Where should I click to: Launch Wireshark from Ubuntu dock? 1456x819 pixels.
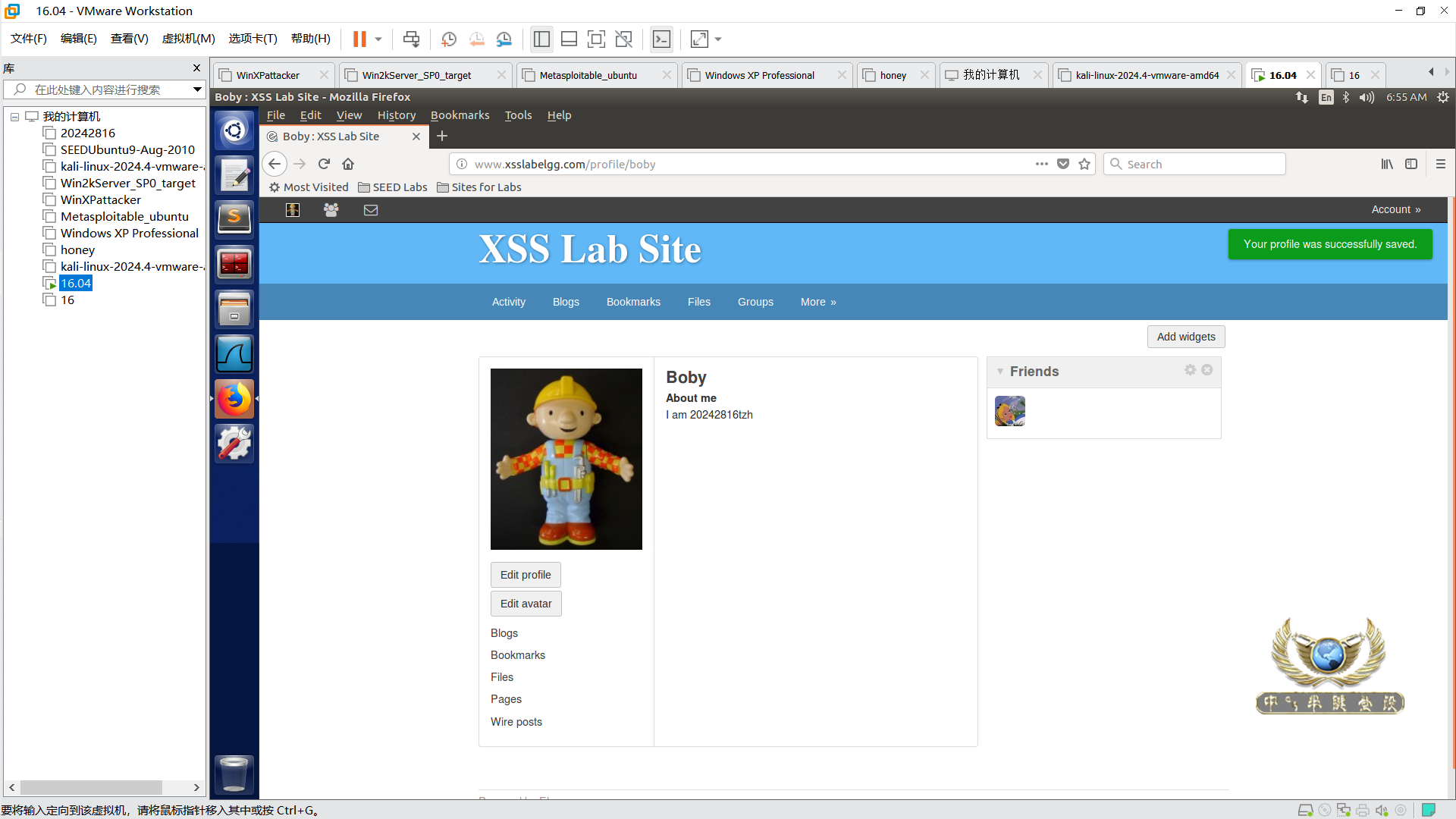click(234, 354)
